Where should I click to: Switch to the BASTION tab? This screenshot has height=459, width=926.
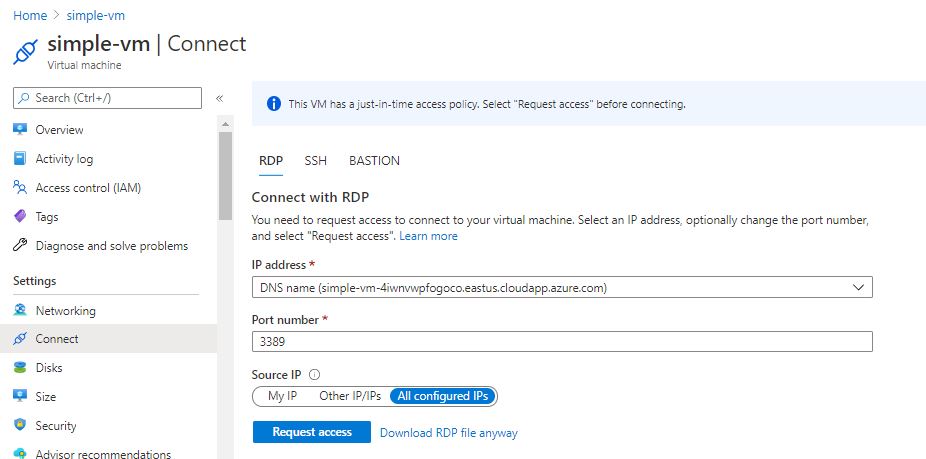[x=374, y=161]
